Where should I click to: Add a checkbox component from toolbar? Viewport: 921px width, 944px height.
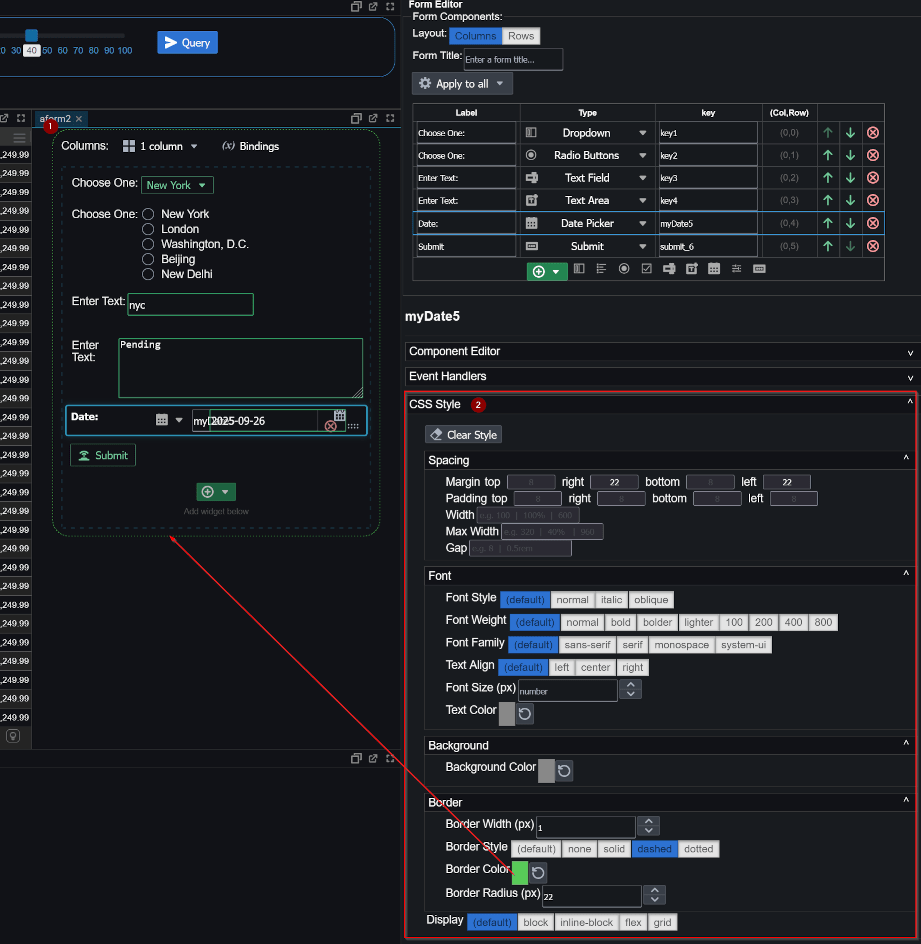tap(646, 269)
